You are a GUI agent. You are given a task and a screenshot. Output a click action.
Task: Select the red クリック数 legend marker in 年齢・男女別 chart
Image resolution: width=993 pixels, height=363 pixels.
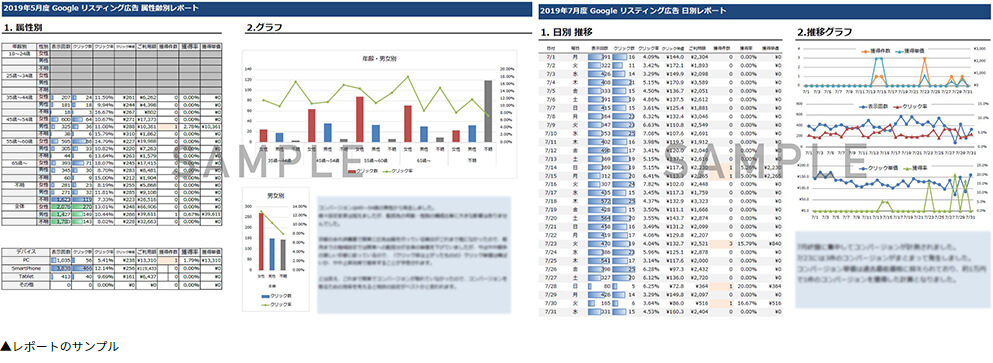[x=353, y=172]
